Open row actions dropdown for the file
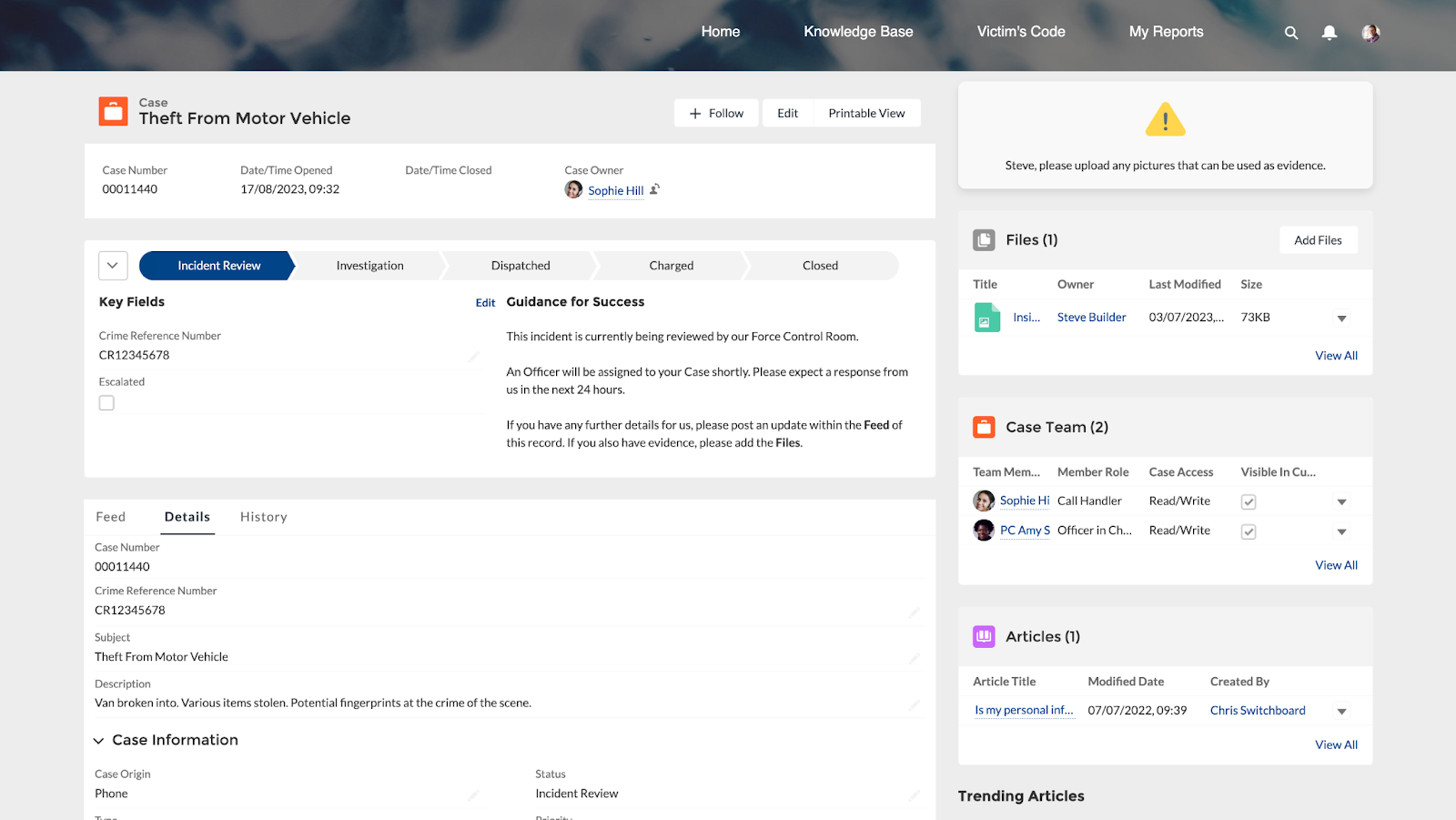Viewport: 1456px width, 820px height. click(1341, 319)
